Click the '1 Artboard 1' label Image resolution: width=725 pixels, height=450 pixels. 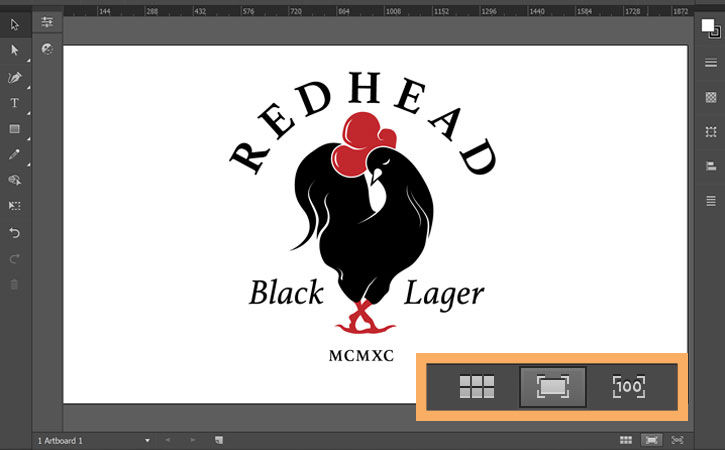(60, 441)
